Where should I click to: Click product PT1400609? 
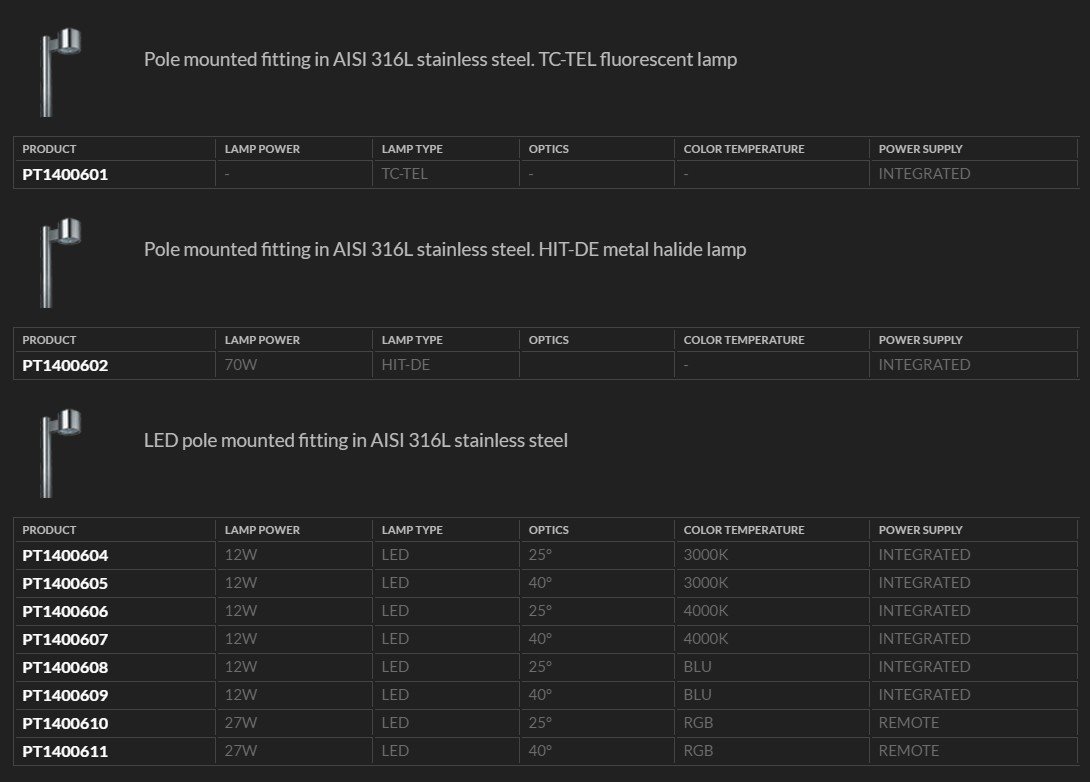pyautogui.click(x=65, y=695)
